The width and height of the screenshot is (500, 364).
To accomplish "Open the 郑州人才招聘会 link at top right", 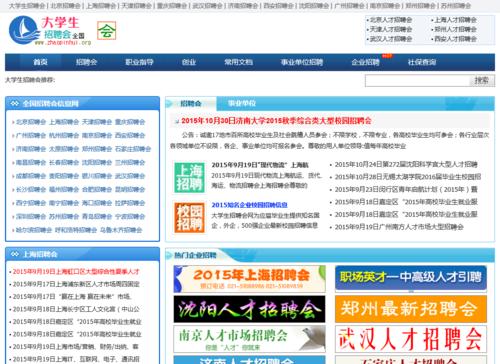I will click(455, 29).
